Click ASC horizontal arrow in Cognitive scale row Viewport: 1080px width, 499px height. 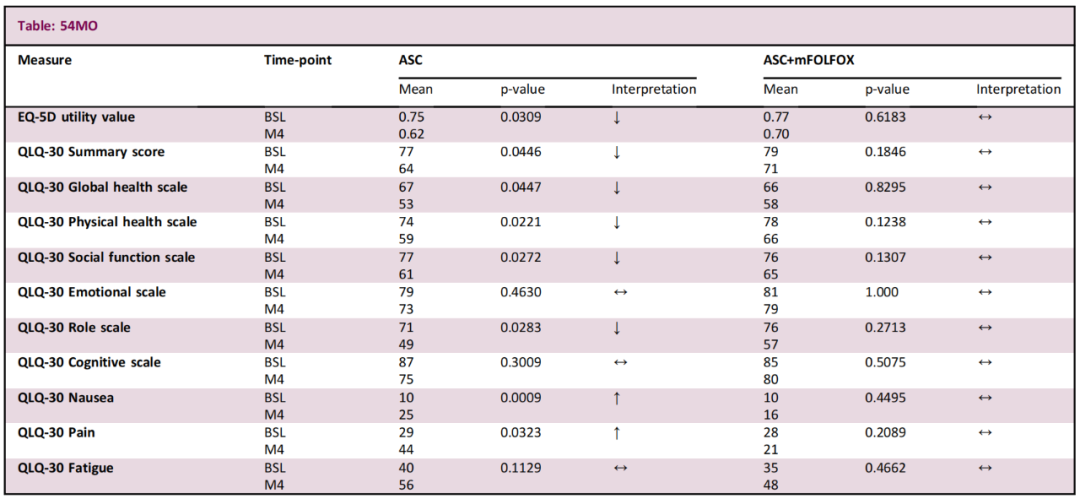tap(618, 363)
